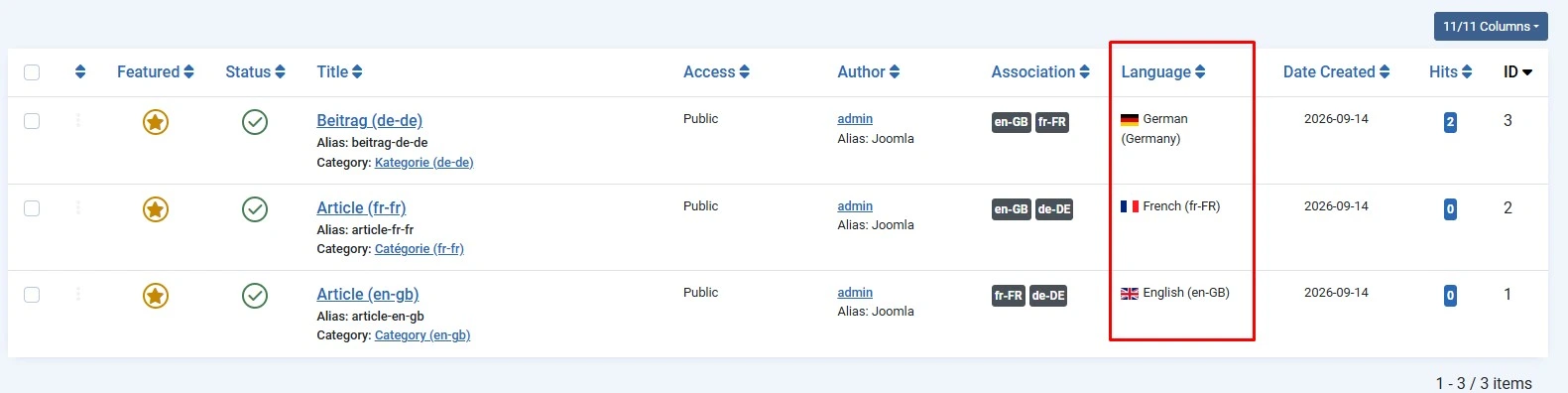Open de-DE association badge in Article (en-gb) row
1568x393 pixels.
click(1048, 296)
